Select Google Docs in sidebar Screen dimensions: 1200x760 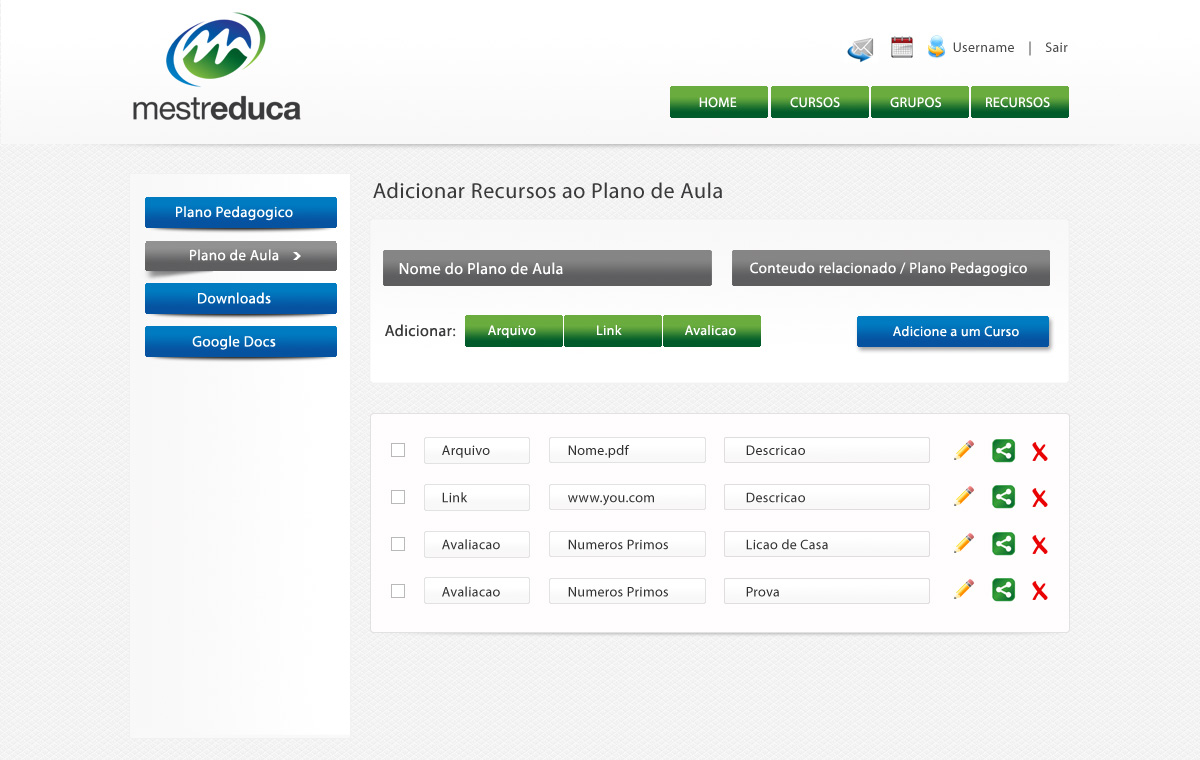tap(241, 341)
